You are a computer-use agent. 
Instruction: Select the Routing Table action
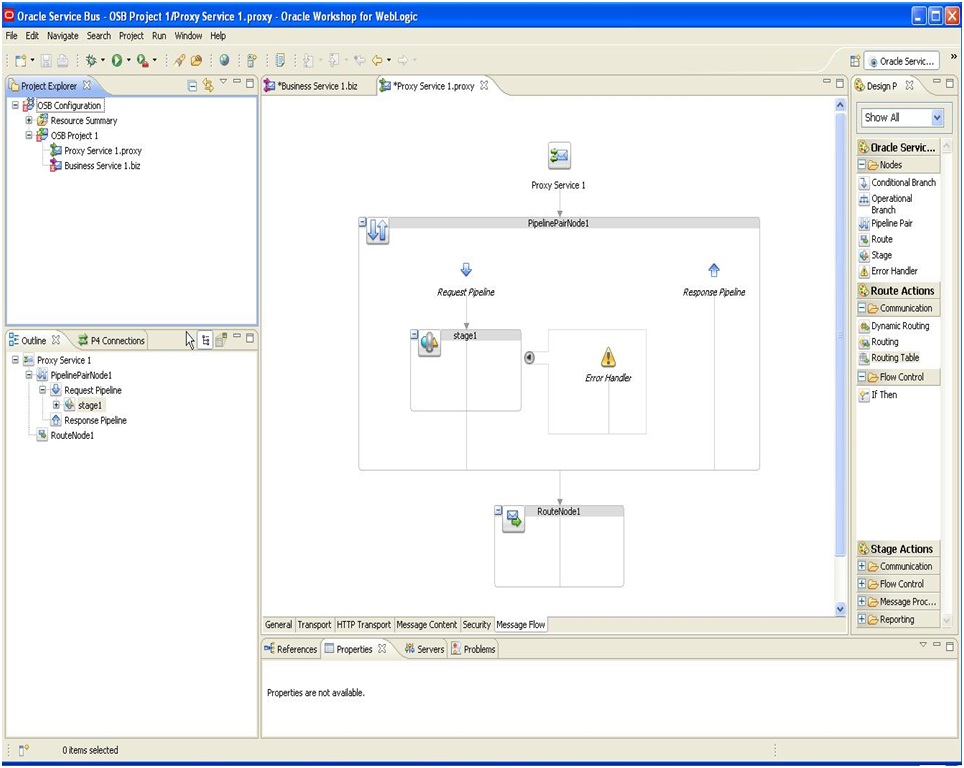tap(899, 358)
